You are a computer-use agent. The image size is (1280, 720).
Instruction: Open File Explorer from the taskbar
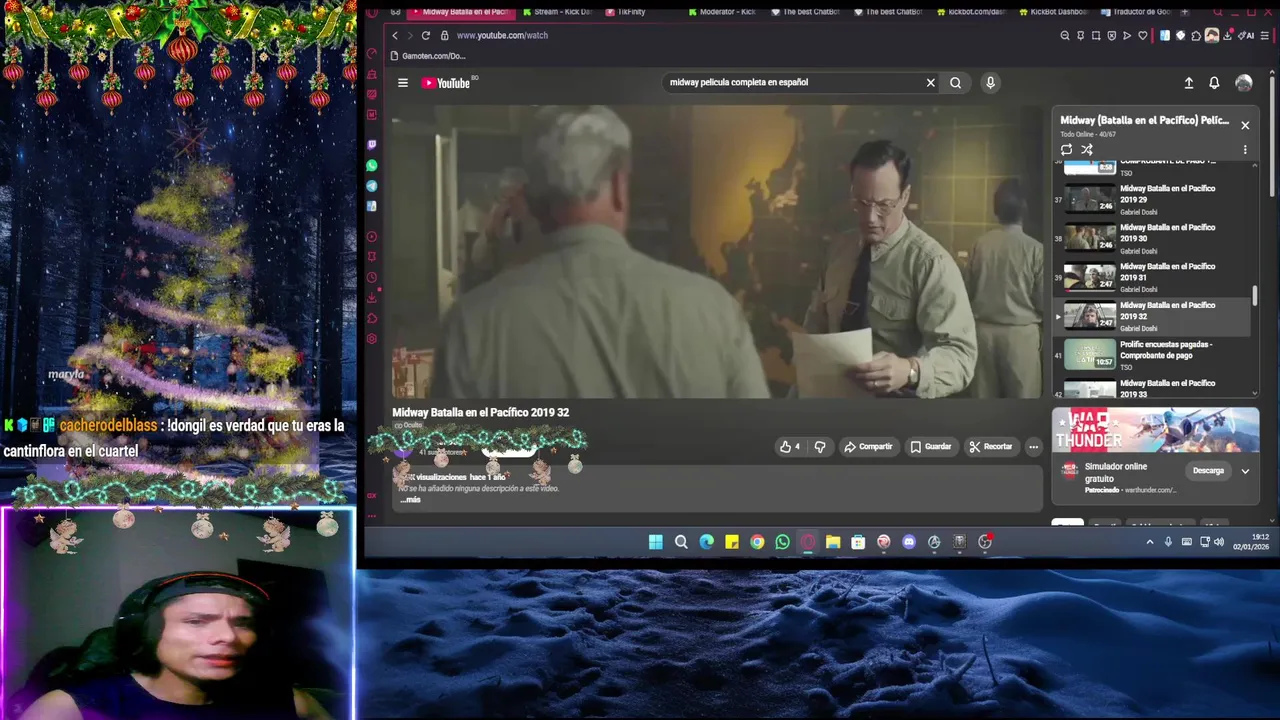(x=833, y=542)
